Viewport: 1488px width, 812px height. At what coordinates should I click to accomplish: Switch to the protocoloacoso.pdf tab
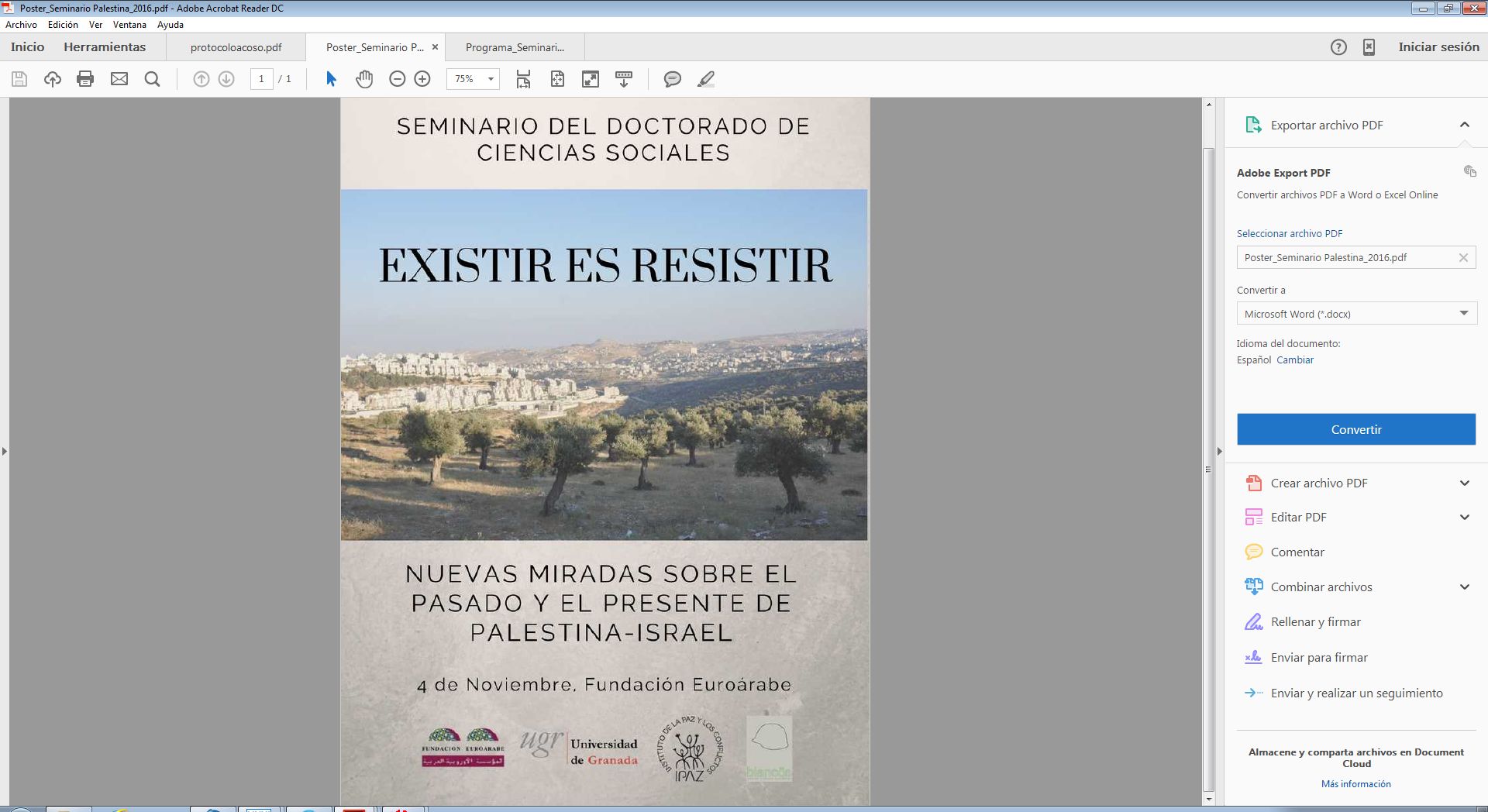[x=236, y=47]
